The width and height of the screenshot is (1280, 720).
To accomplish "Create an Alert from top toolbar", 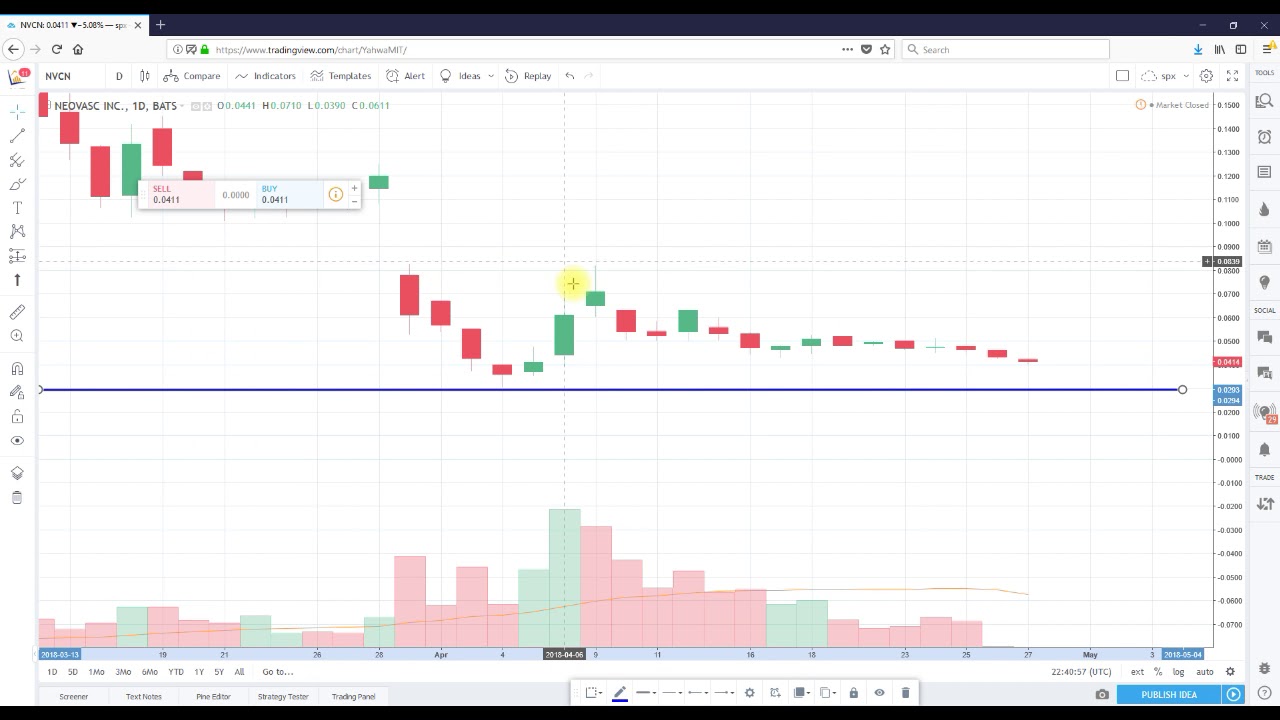I will pyautogui.click(x=406, y=76).
